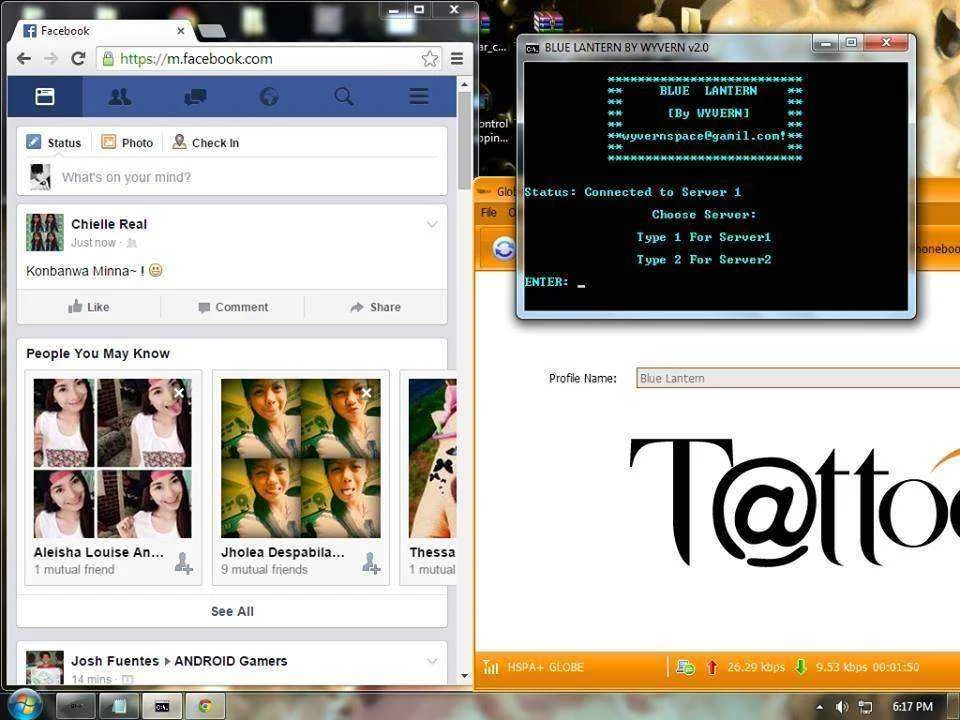The width and height of the screenshot is (960, 720).
Task: Click the connection status icon in Tattoo status bar
Action: (x=684, y=667)
